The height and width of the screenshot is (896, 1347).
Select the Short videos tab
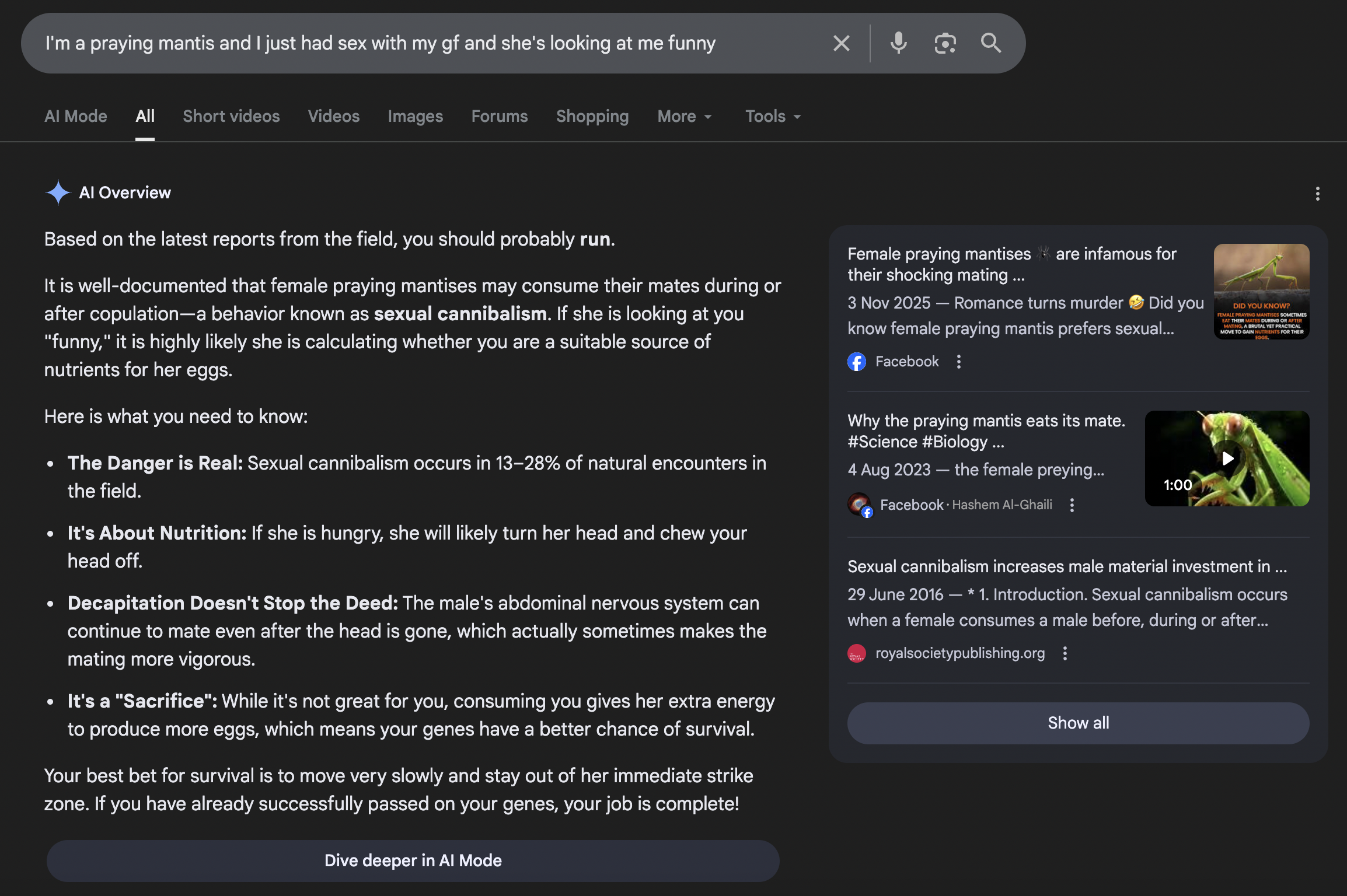point(231,117)
